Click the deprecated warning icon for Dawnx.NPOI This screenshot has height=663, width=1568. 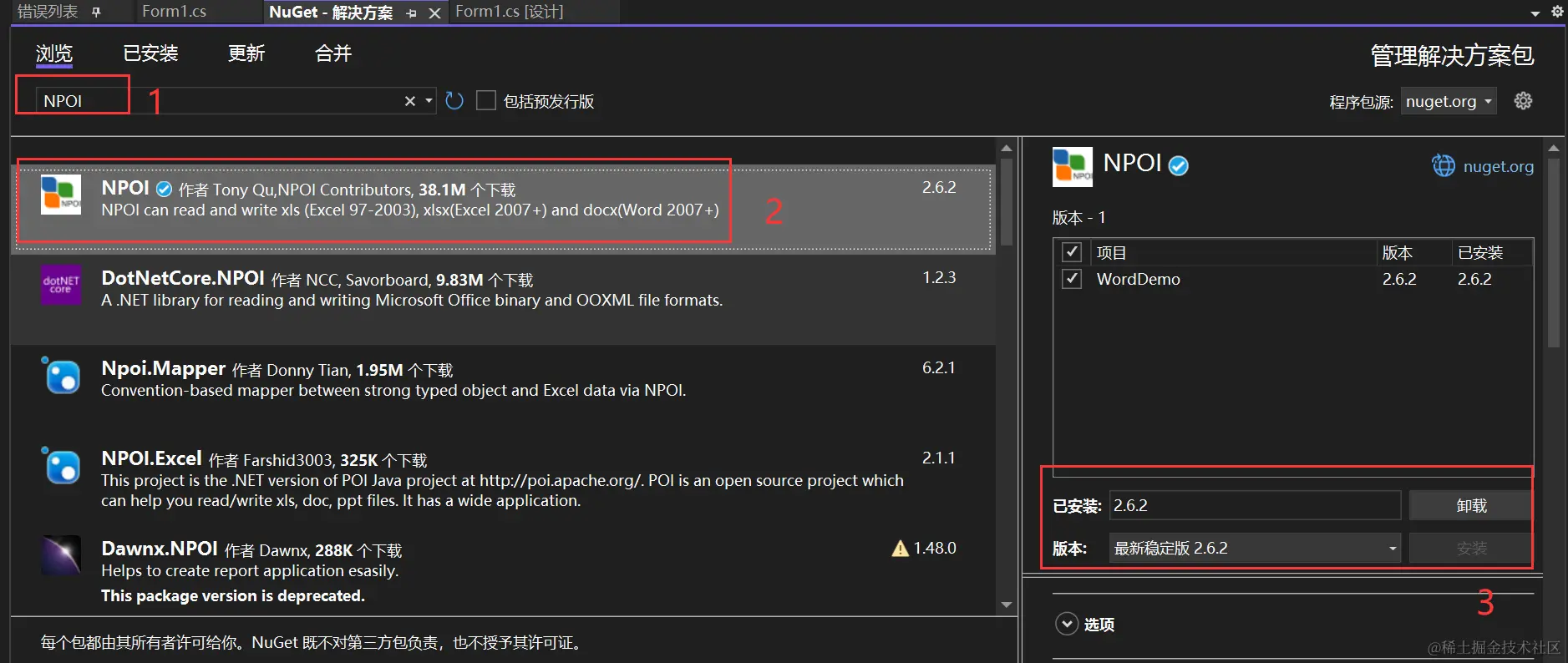coord(900,549)
